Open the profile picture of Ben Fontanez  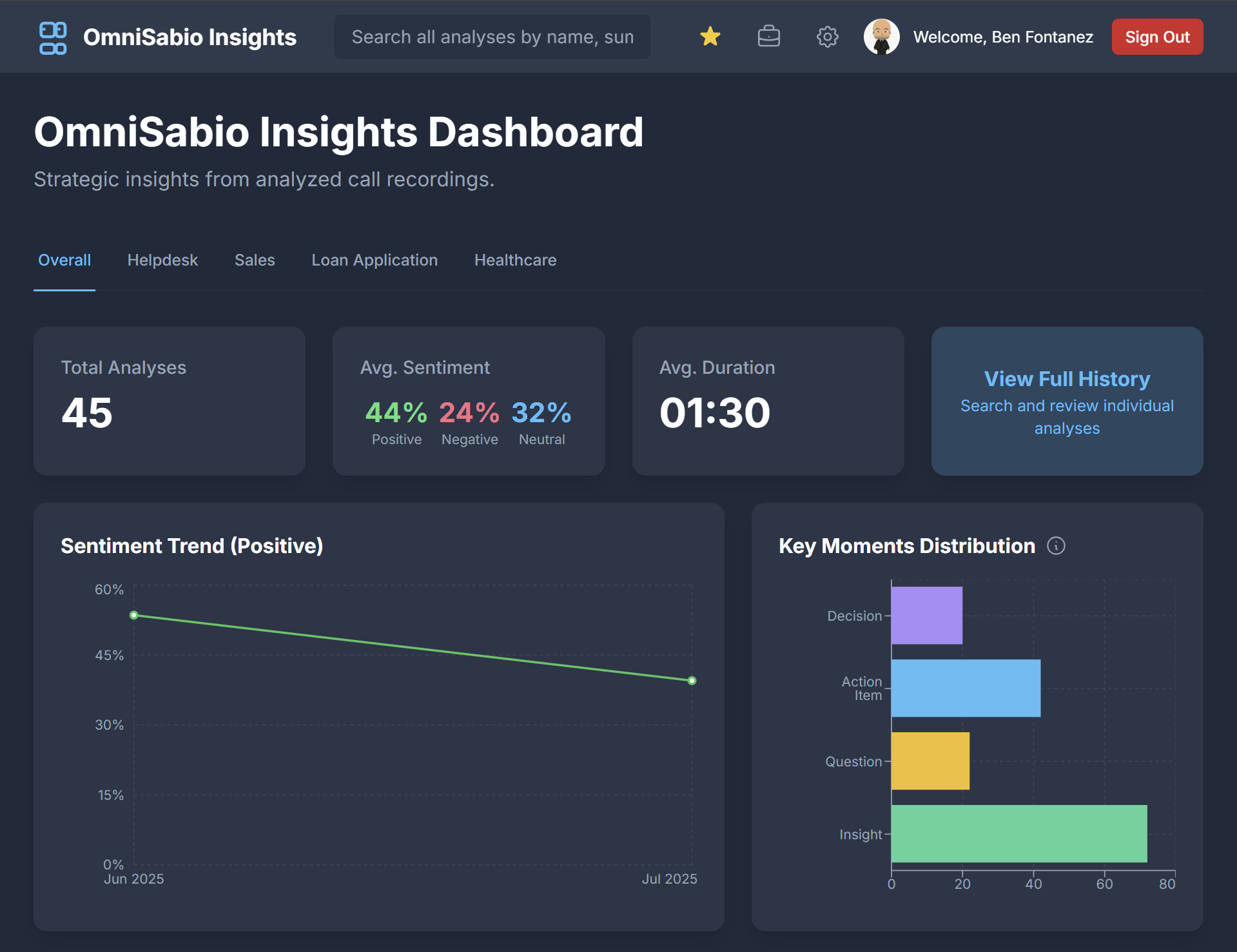coord(881,37)
